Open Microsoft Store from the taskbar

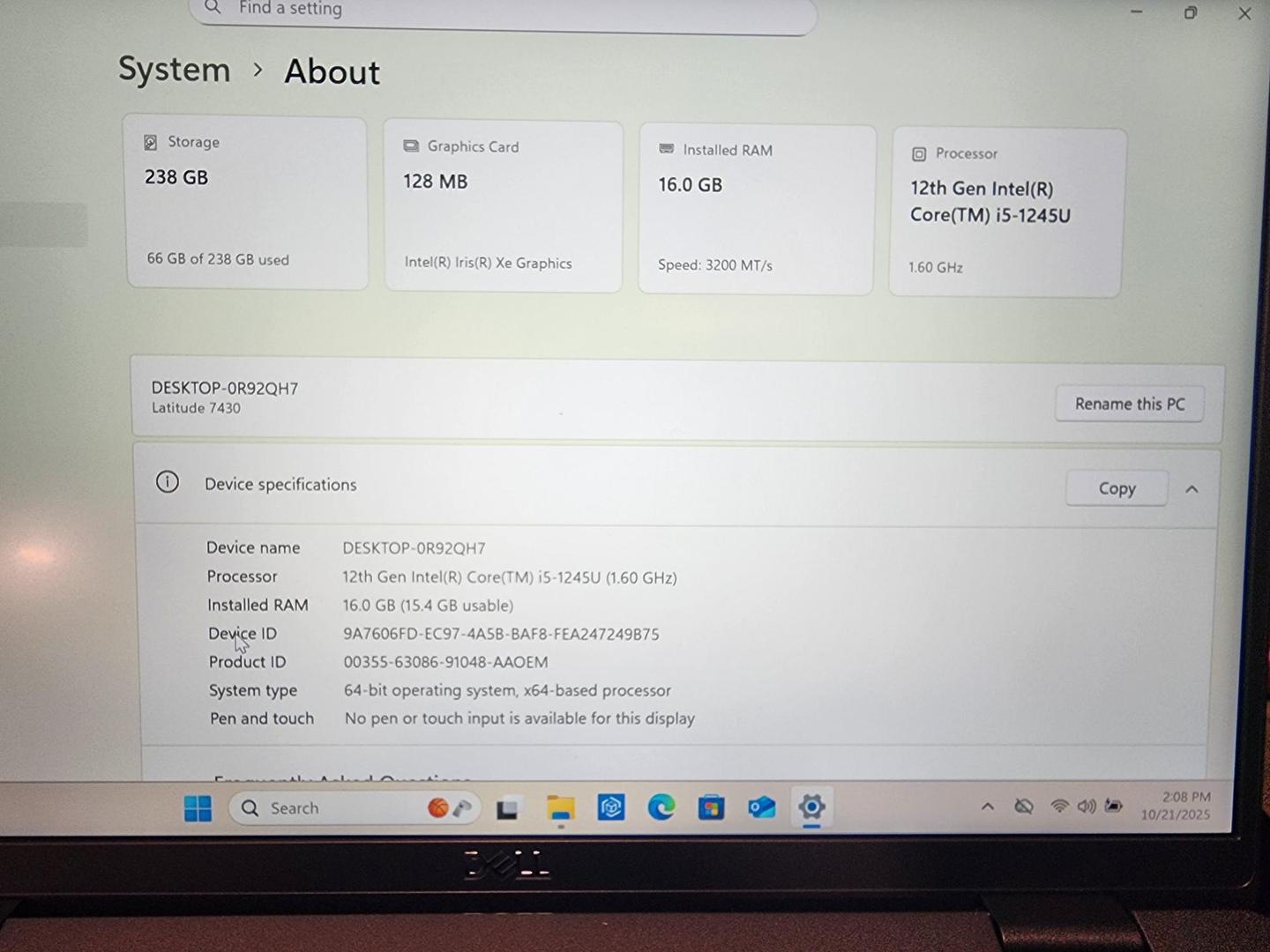tap(711, 807)
